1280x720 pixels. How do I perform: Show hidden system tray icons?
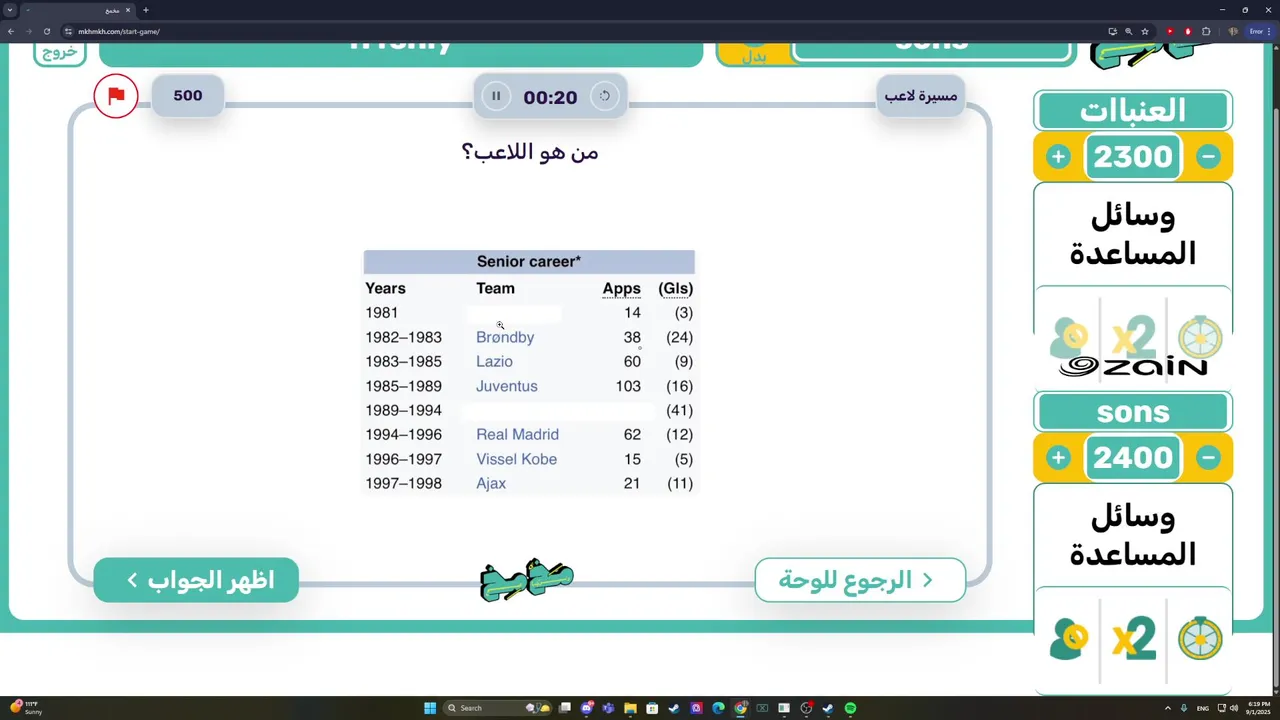click(x=1167, y=708)
